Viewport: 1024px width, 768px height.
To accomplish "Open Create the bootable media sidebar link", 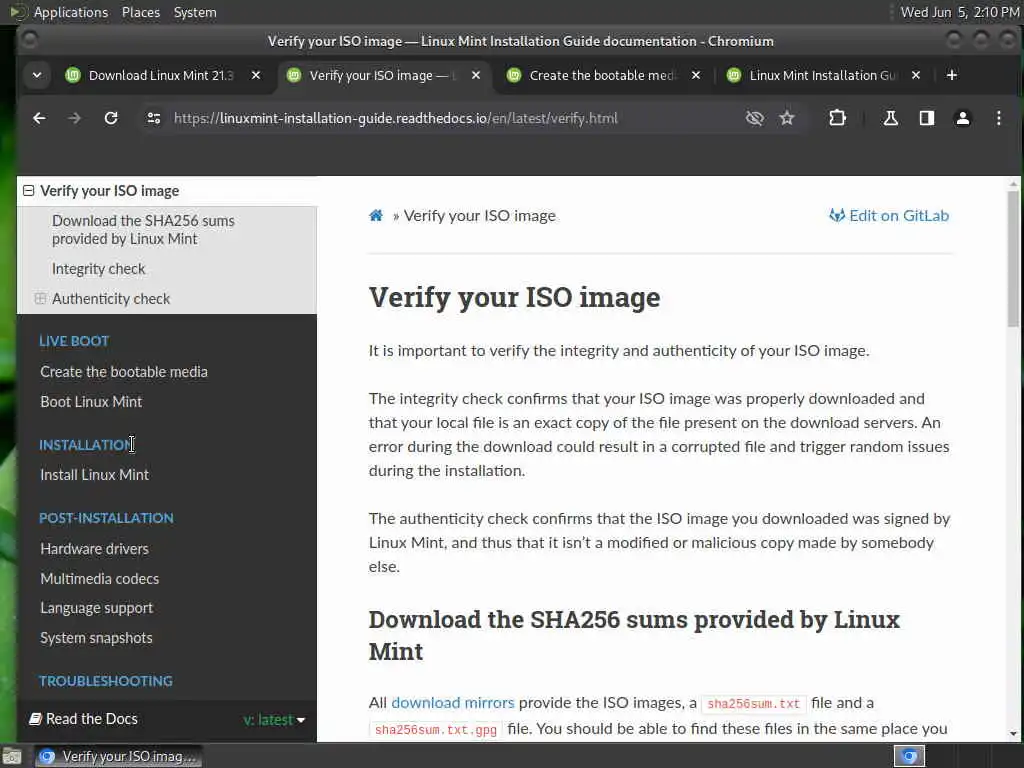I will 124,372.
